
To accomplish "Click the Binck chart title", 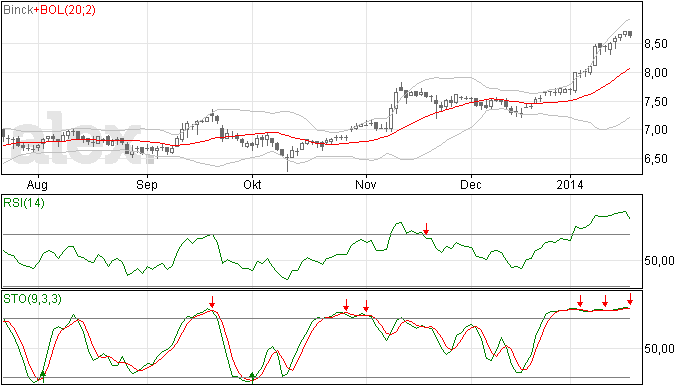I will pos(18,10).
